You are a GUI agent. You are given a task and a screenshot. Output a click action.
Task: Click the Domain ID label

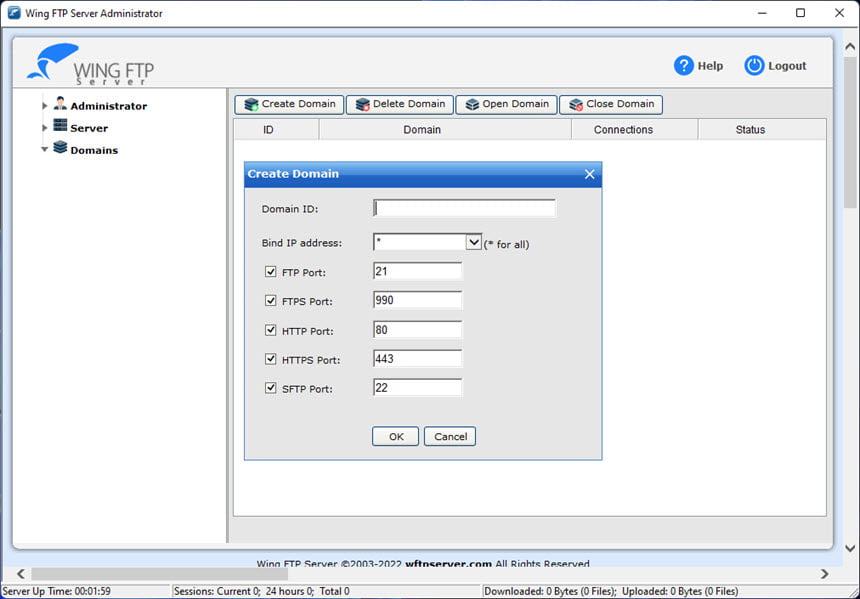[290, 209]
